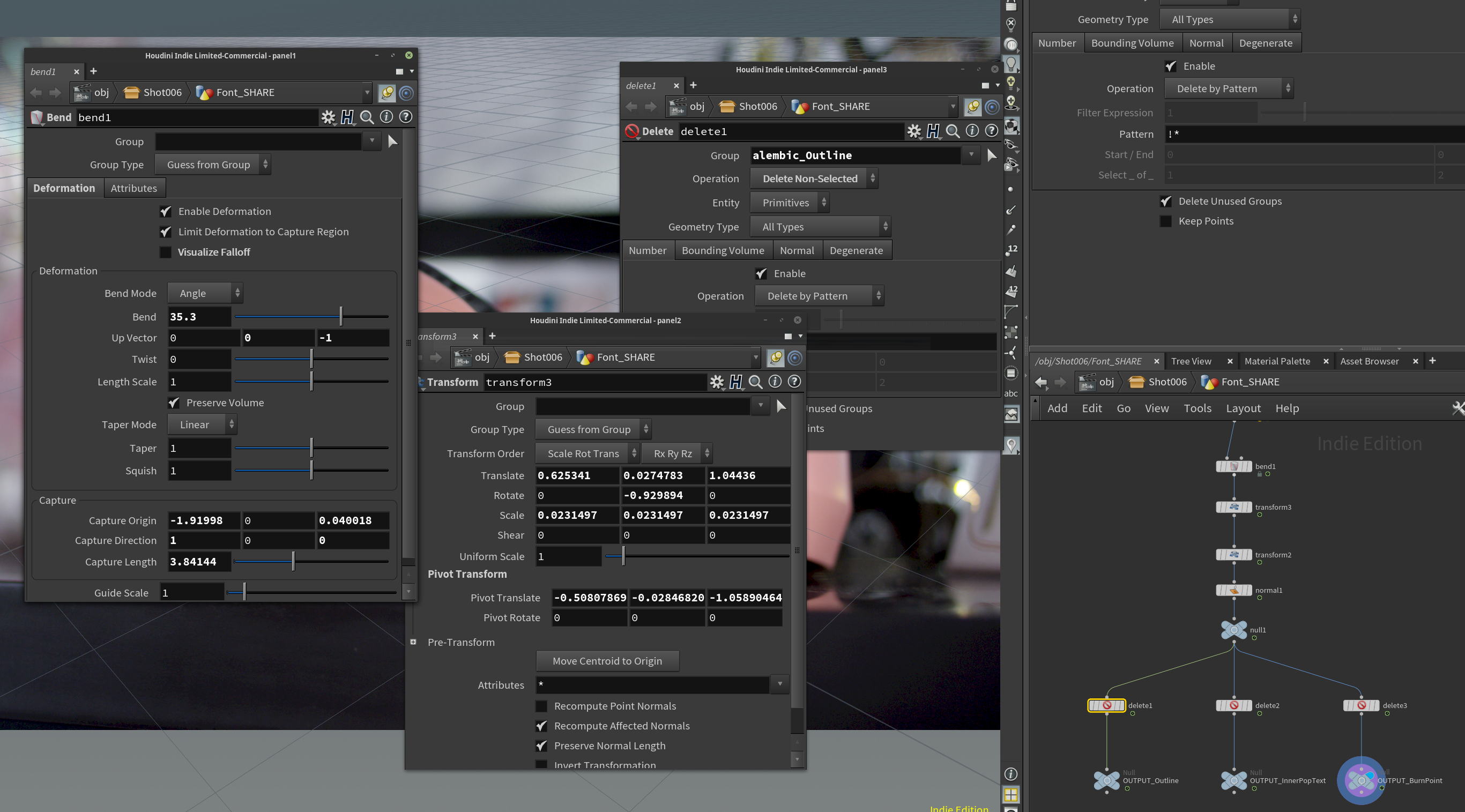
Task: Expand the Pre-Transform section
Action: click(413, 642)
